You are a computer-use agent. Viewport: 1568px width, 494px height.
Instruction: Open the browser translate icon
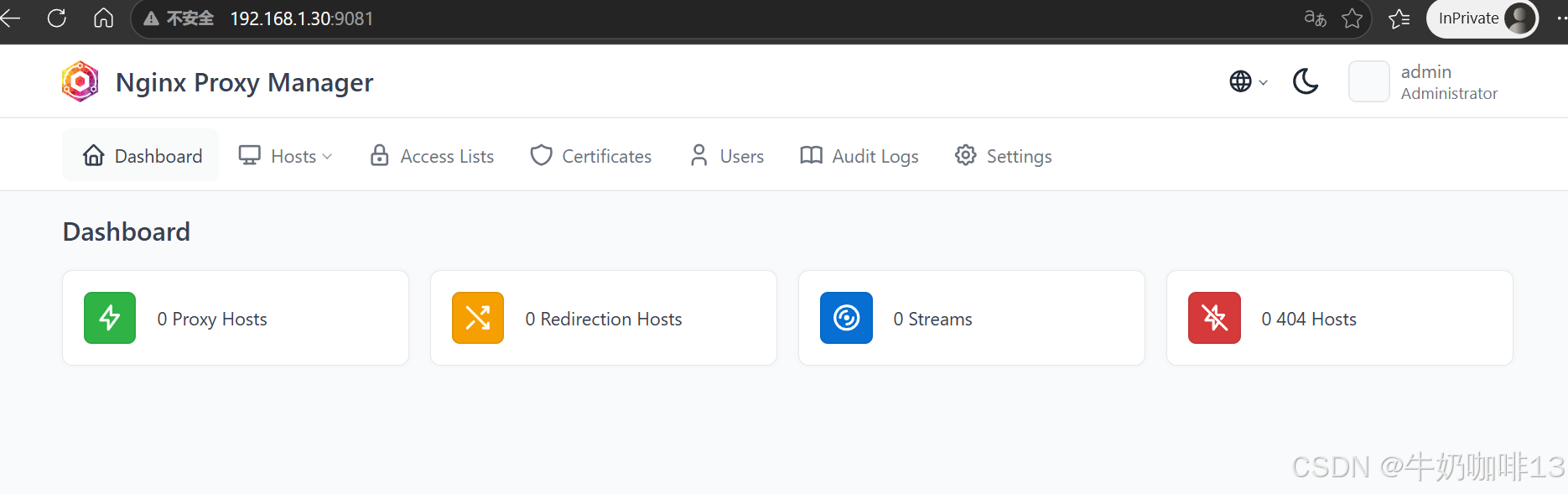(1315, 18)
